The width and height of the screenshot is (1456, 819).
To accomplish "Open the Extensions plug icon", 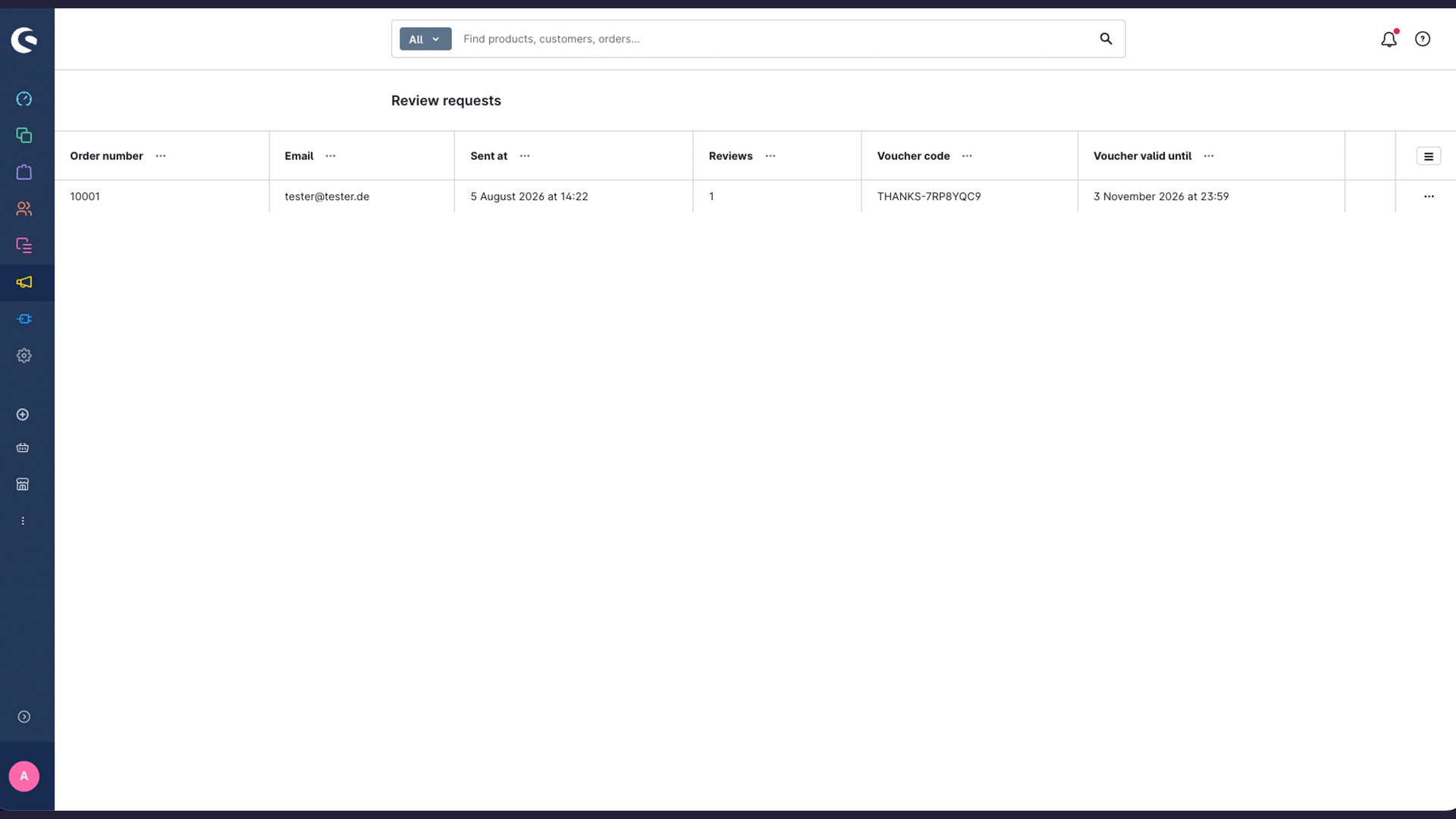I will [x=24, y=319].
